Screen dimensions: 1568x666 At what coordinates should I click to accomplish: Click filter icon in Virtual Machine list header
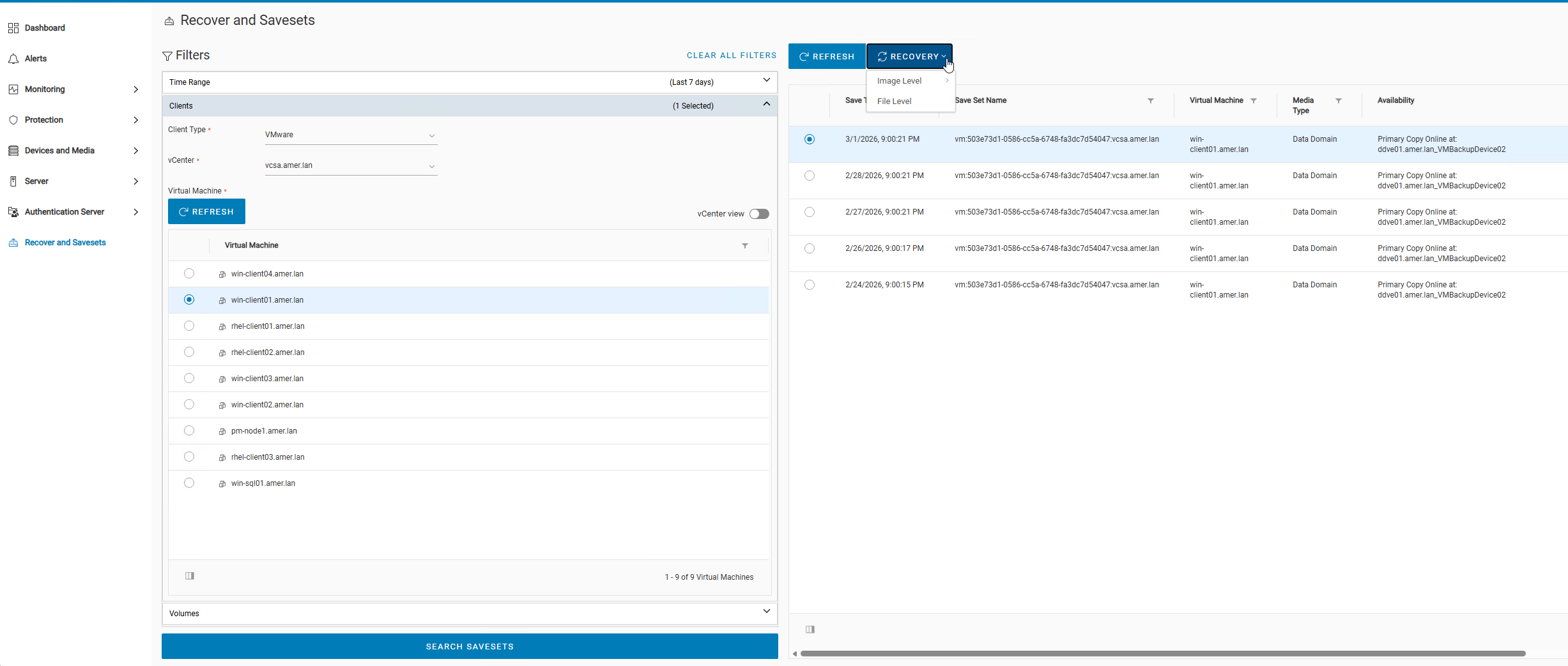pos(745,246)
